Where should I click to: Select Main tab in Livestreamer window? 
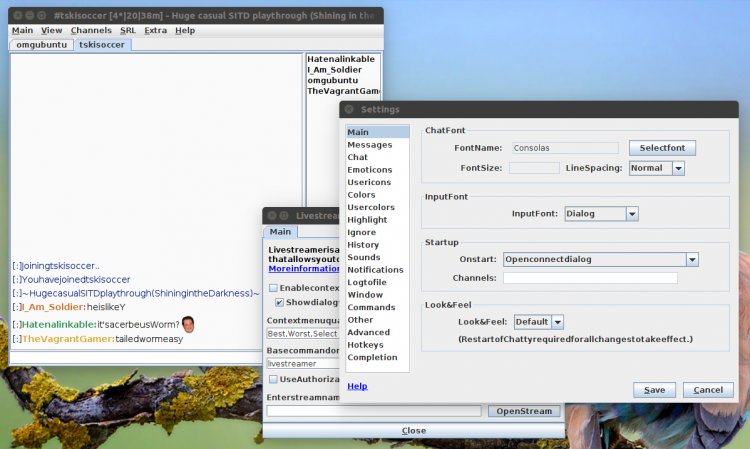pos(280,232)
